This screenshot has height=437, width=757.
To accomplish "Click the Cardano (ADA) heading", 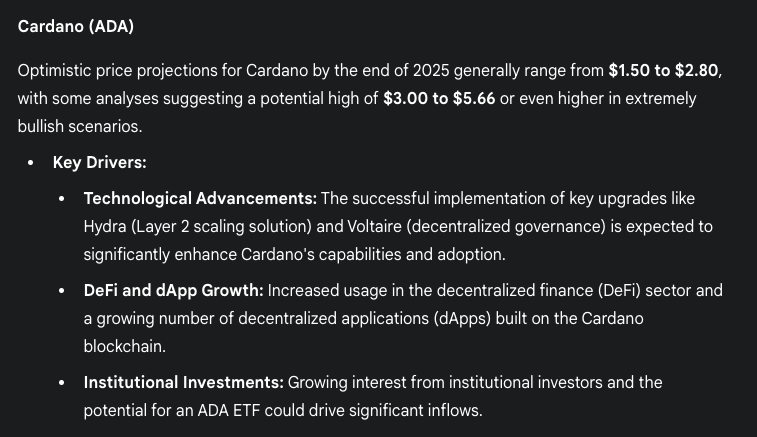I will click(76, 26).
